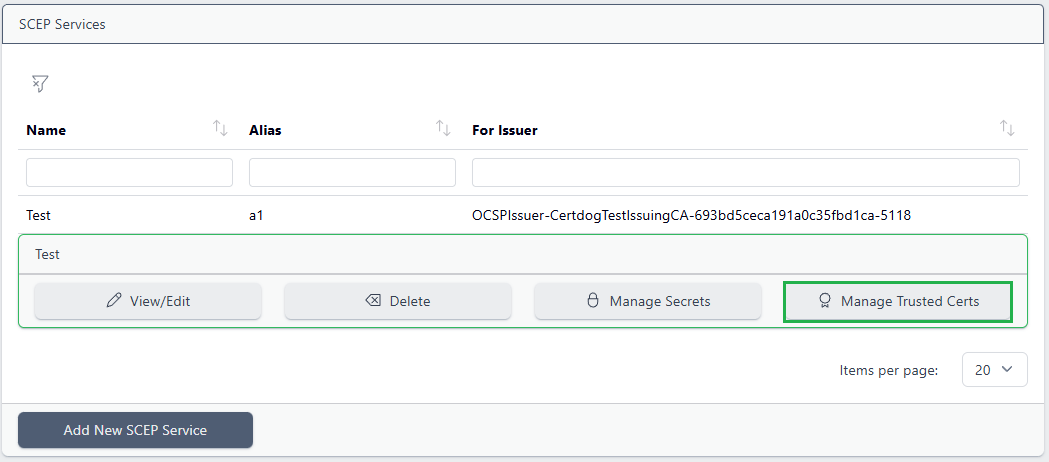Click Add New SCEP Service button
Screen dimensions: 1049x462
click(x=135, y=430)
